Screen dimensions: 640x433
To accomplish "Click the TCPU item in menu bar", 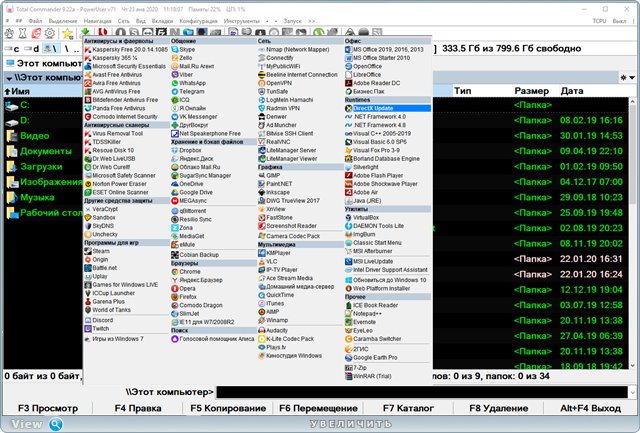I will point(599,21).
